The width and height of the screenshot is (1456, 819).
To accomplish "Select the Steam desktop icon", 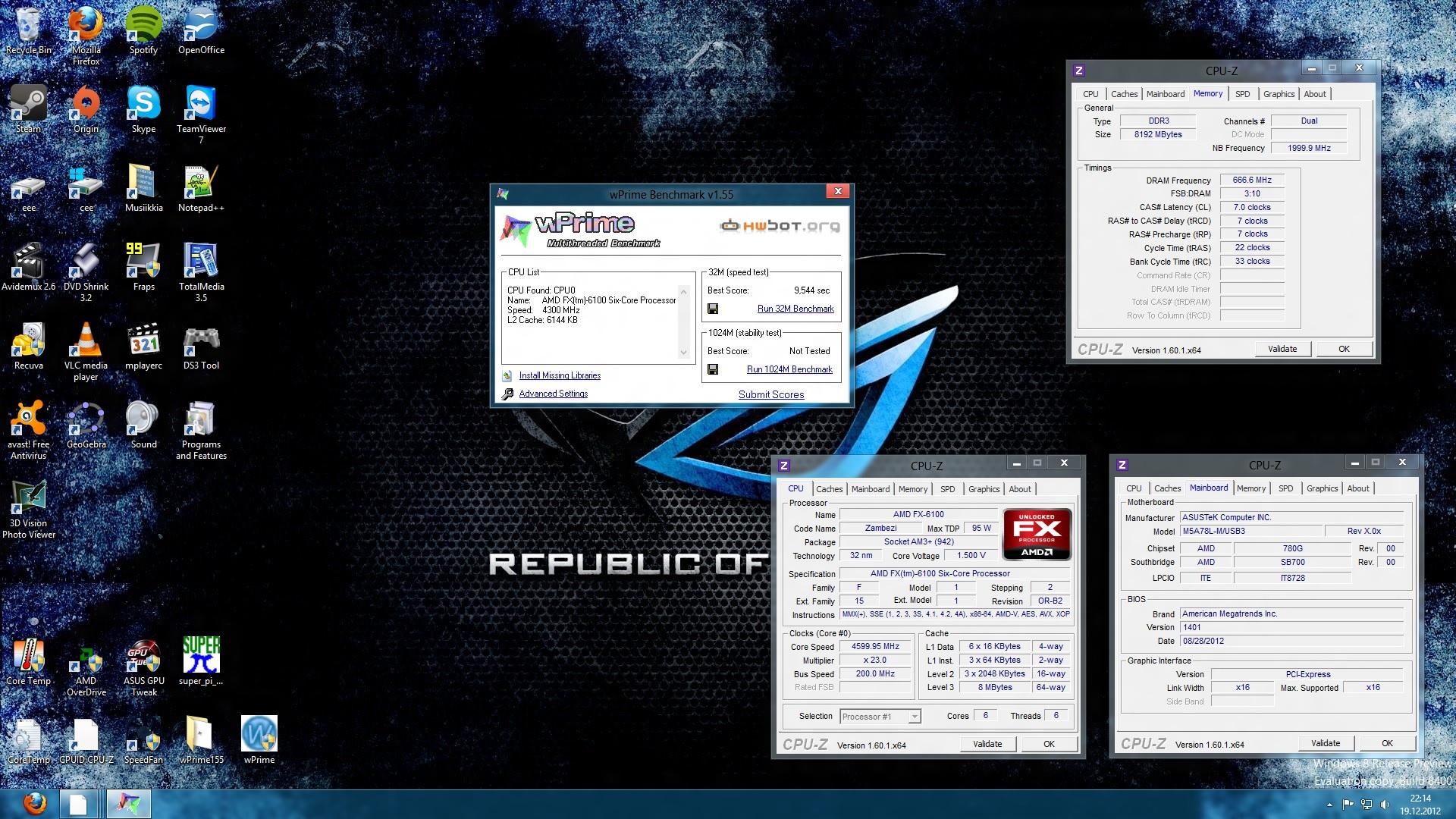I will point(29,110).
